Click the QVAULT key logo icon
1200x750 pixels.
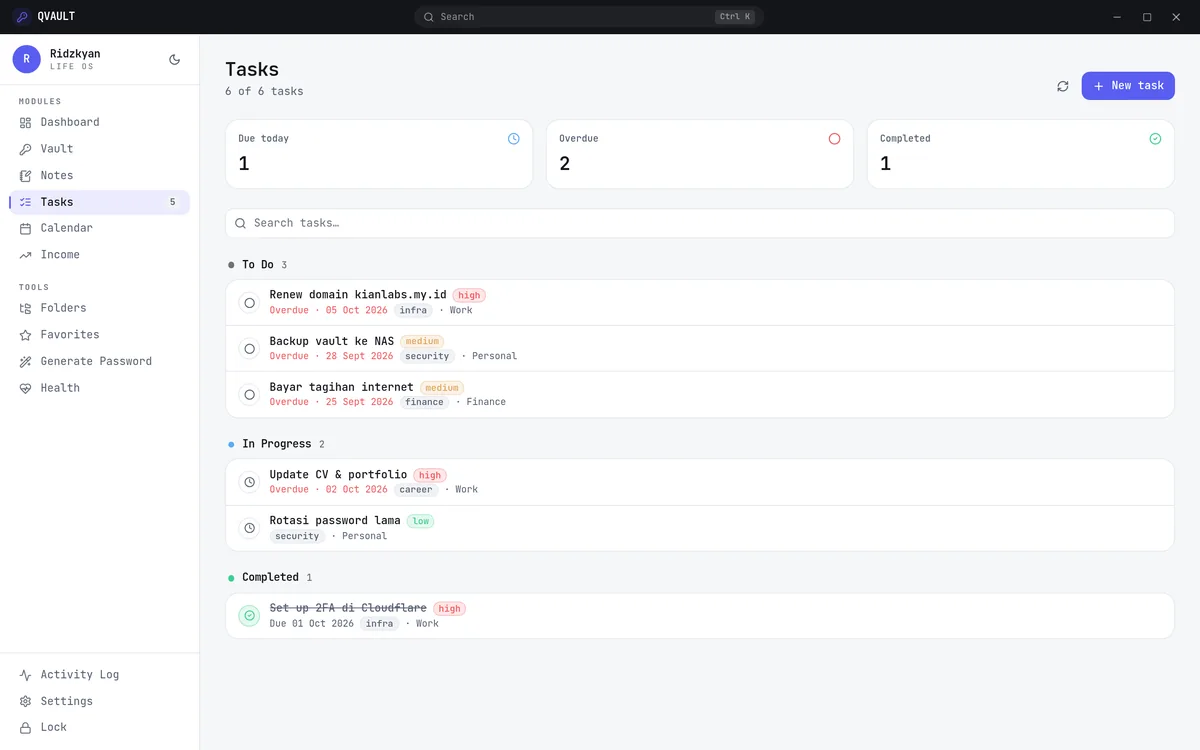pos(22,16)
